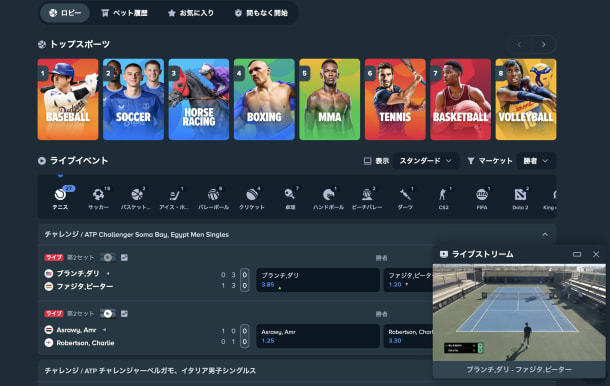This screenshot has height=386, width=610.
Task: Close the ライブストリーム popup
Action: [596, 254]
